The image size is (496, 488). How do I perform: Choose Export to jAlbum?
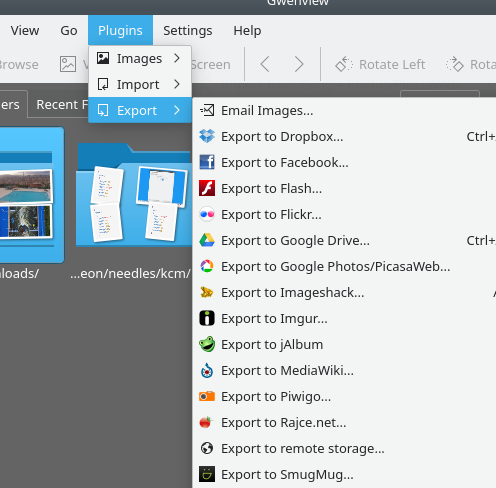[344, 344]
